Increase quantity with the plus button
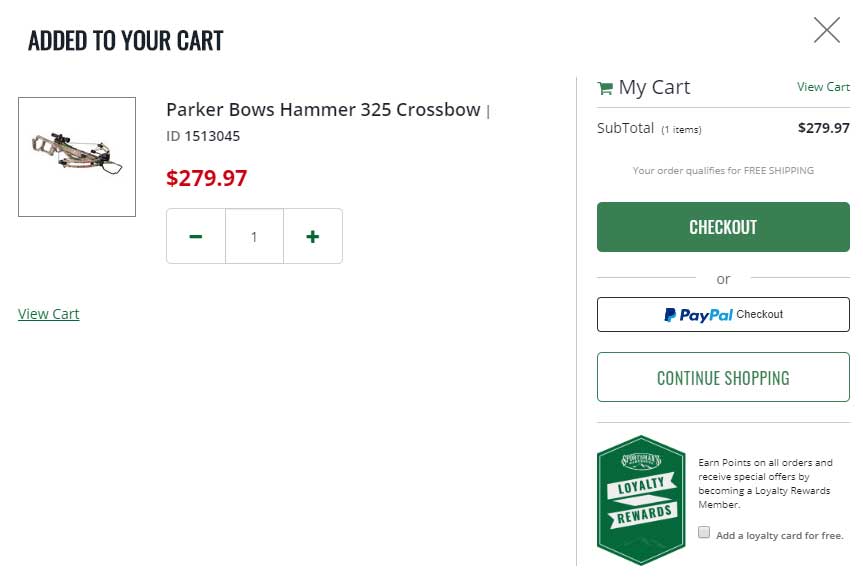This screenshot has width=863, height=579. [313, 236]
